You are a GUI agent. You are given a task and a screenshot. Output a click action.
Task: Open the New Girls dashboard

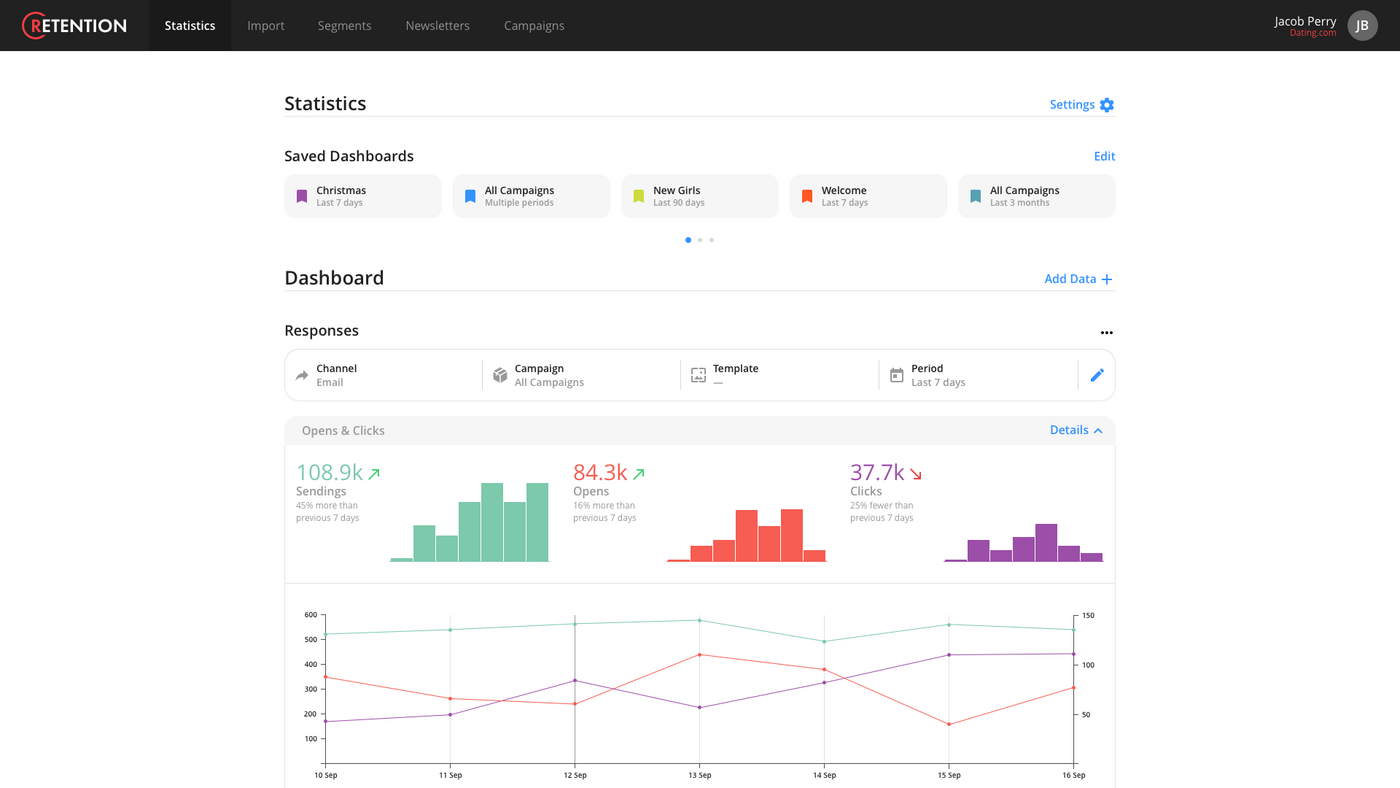pos(700,196)
